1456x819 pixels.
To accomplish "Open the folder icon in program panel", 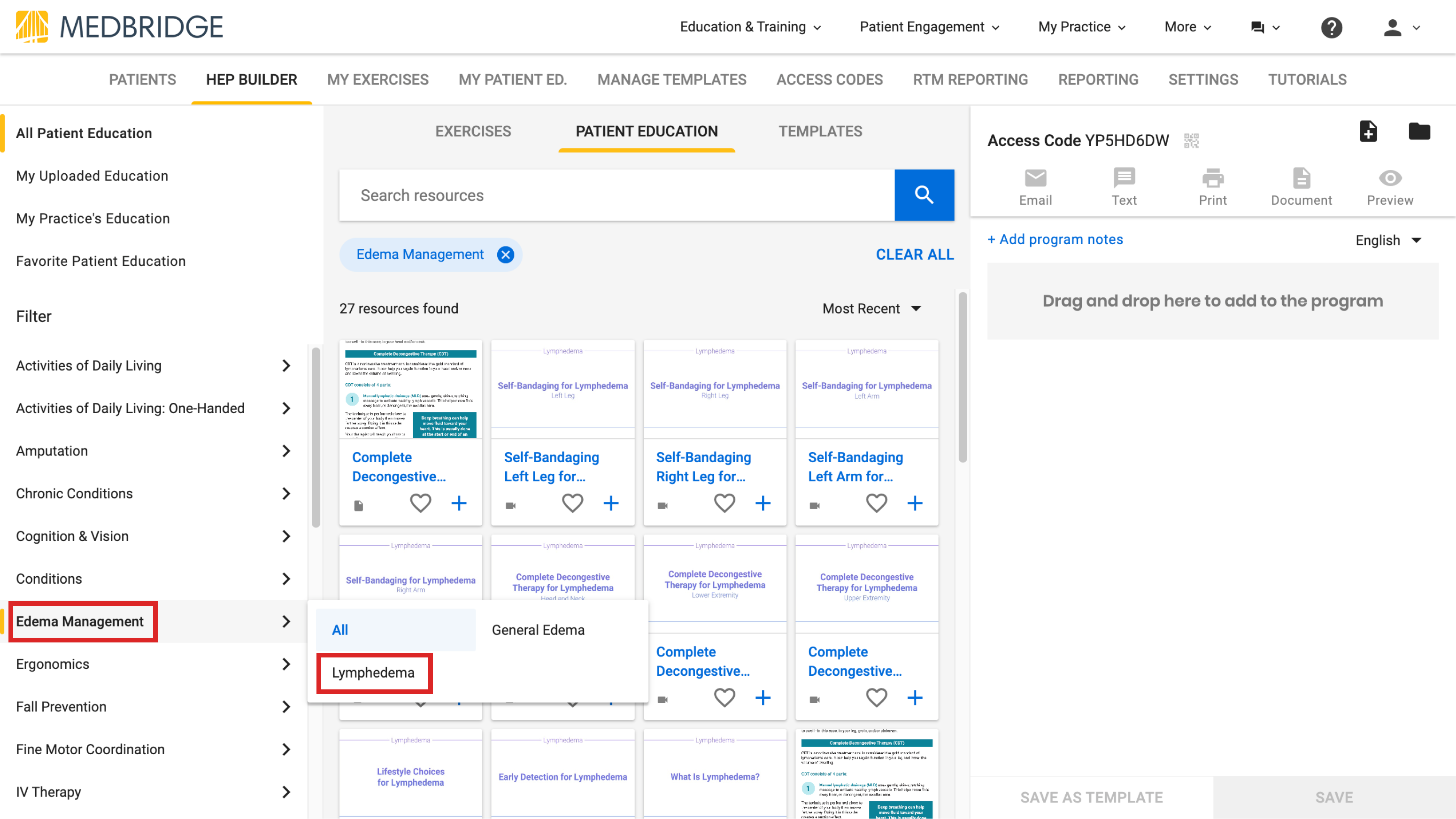I will click(1419, 131).
